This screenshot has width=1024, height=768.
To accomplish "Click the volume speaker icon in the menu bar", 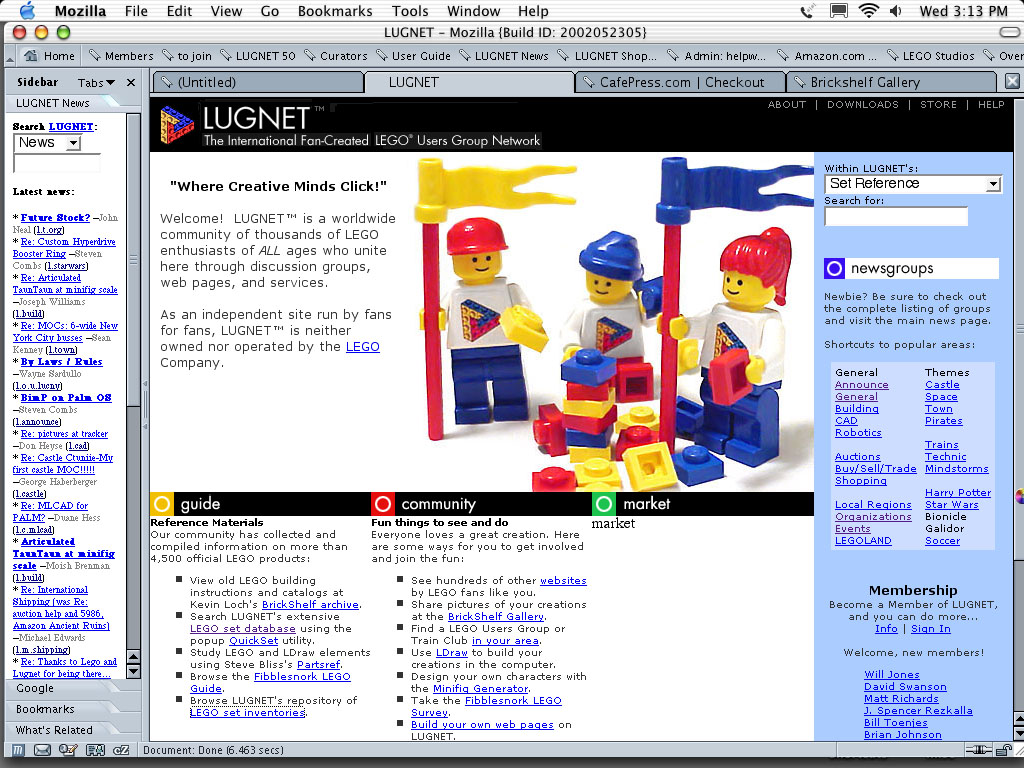I will pos(896,10).
